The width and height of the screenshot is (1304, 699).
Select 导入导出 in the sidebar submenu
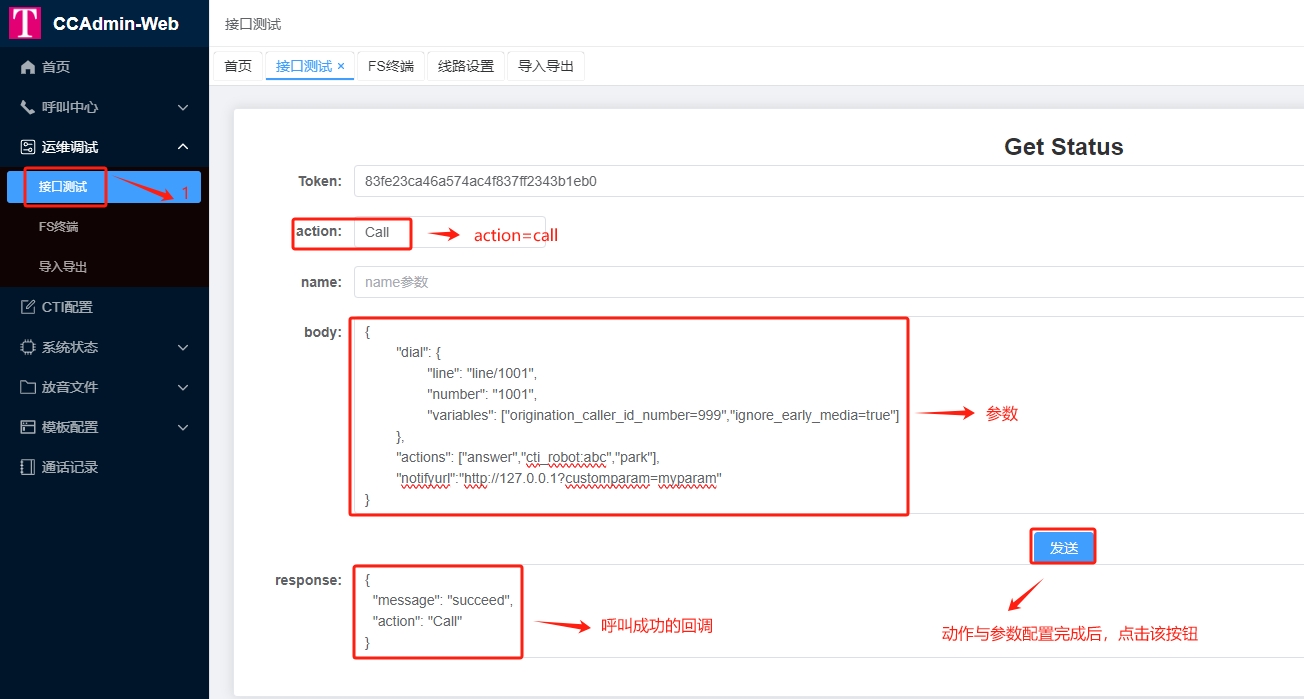[x=63, y=267]
